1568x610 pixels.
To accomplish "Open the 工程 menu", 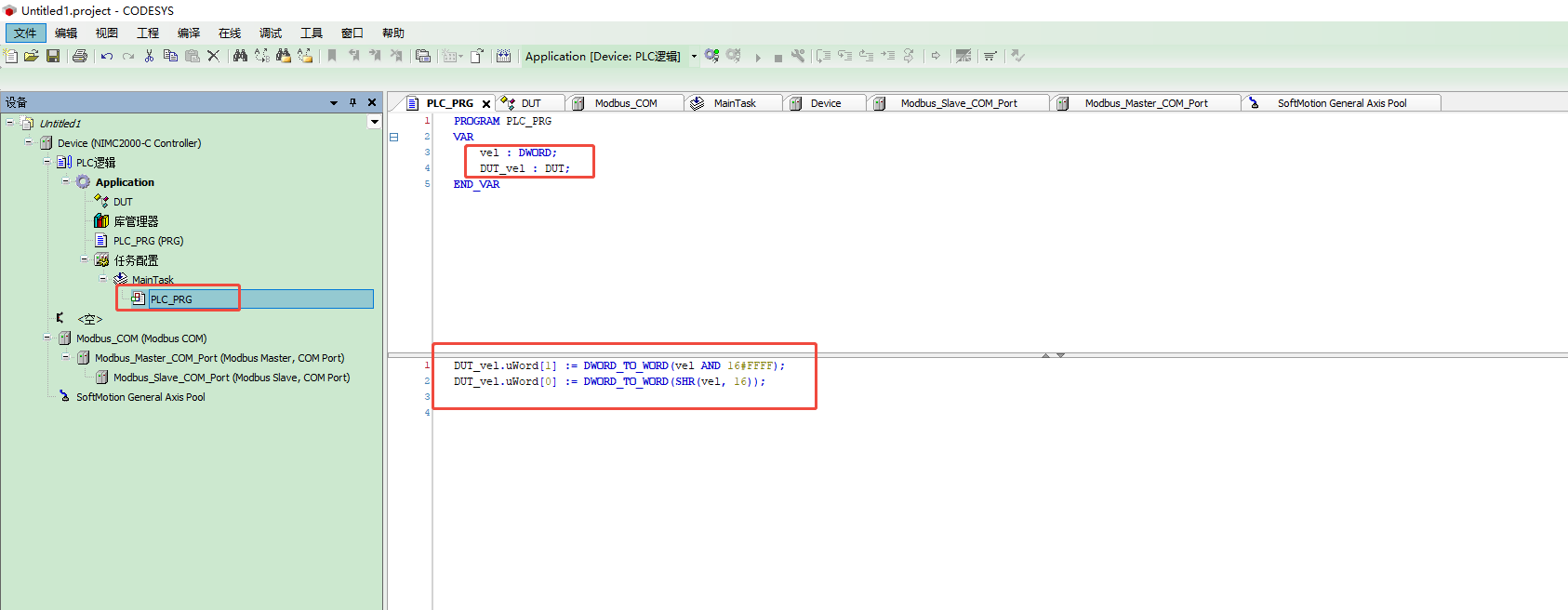I will coord(148,33).
